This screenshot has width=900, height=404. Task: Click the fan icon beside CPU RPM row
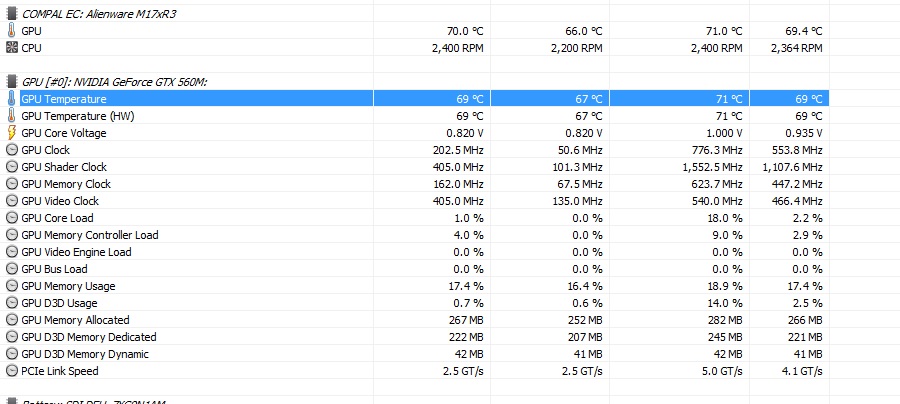click(x=11, y=48)
